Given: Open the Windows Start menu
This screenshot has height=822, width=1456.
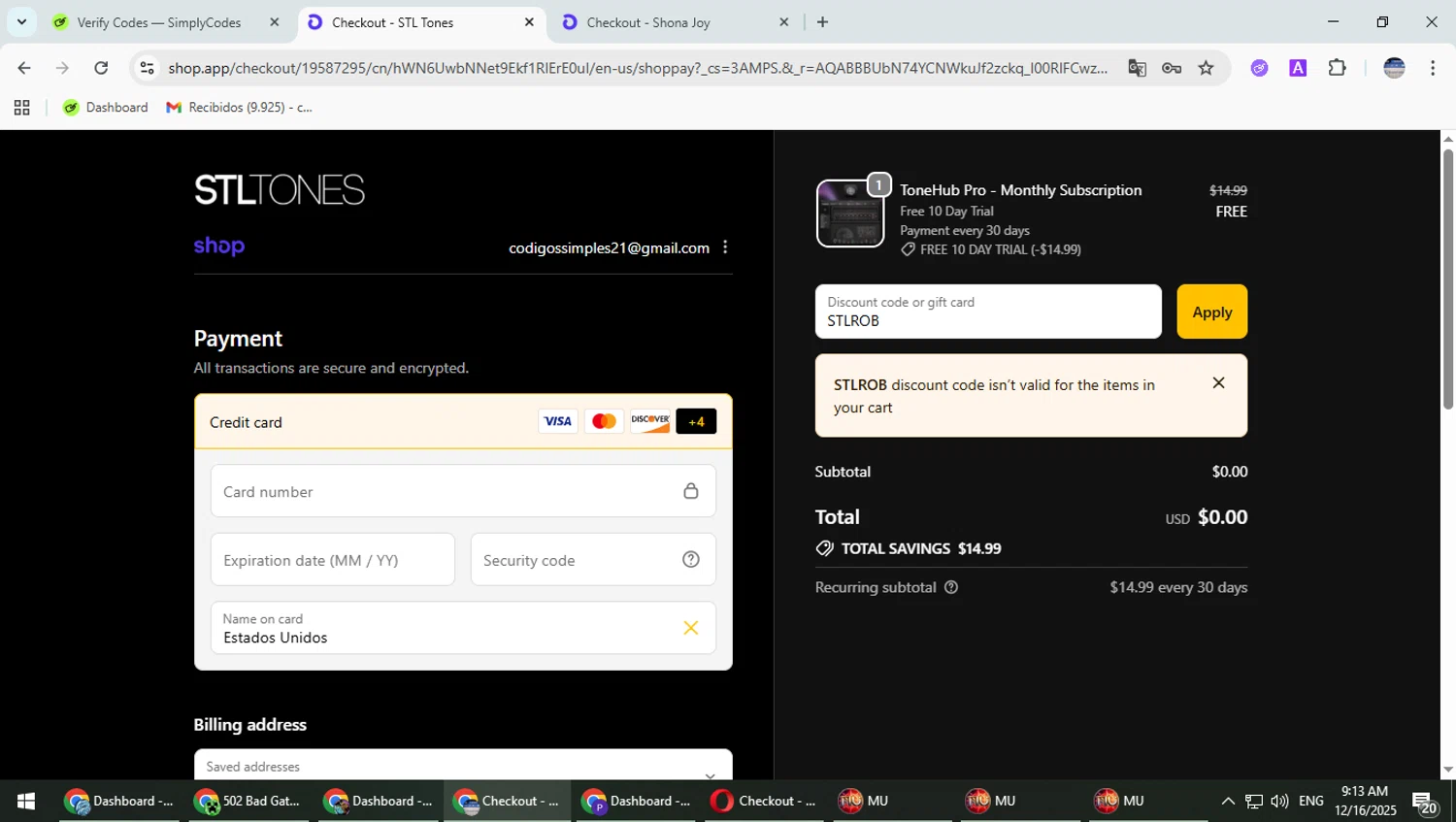Looking at the screenshot, I should pyautogui.click(x=26, y=801).
